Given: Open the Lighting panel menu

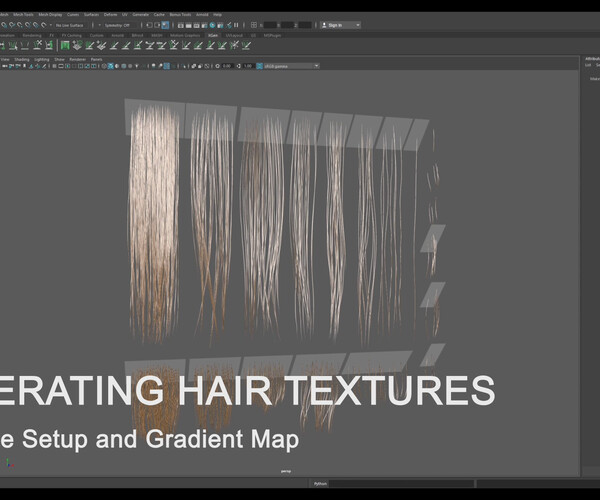Looking at the screenshot, I should (42, 59).
